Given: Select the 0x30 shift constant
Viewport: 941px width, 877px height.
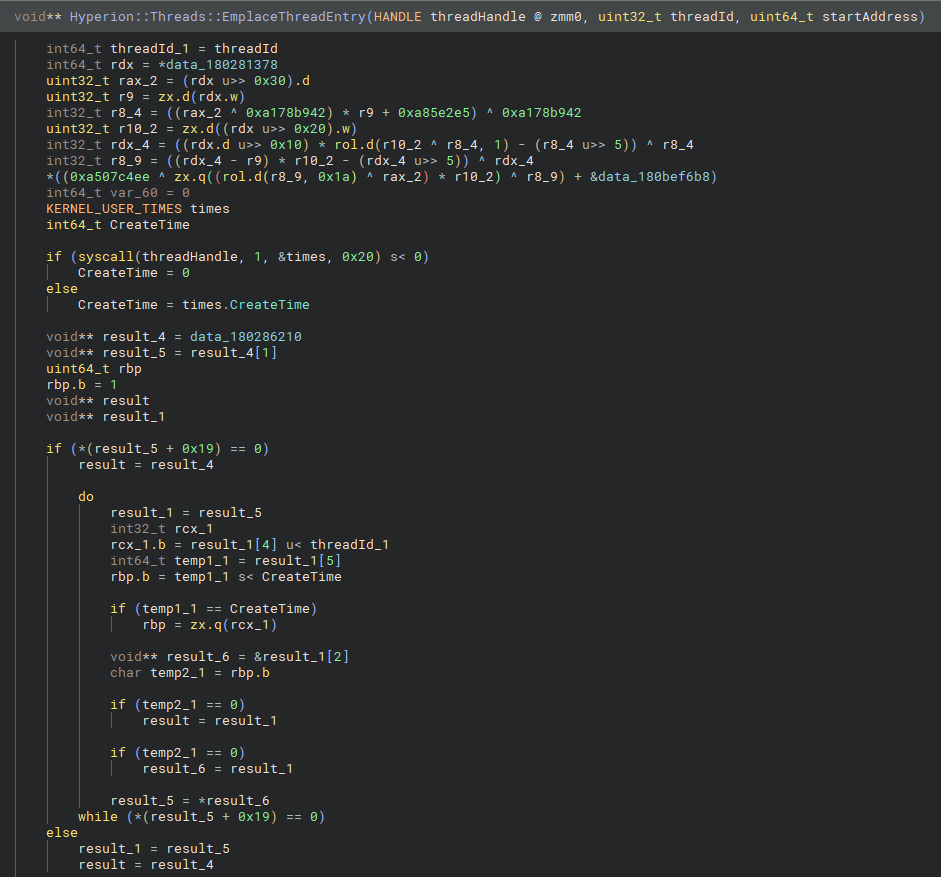Looking at the screenshot, I should pyautogui.click(x=269, y=81).
